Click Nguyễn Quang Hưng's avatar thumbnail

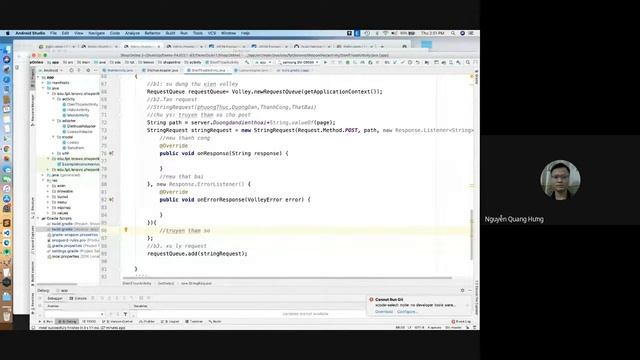pyautogui.click(x=560, y=180)
